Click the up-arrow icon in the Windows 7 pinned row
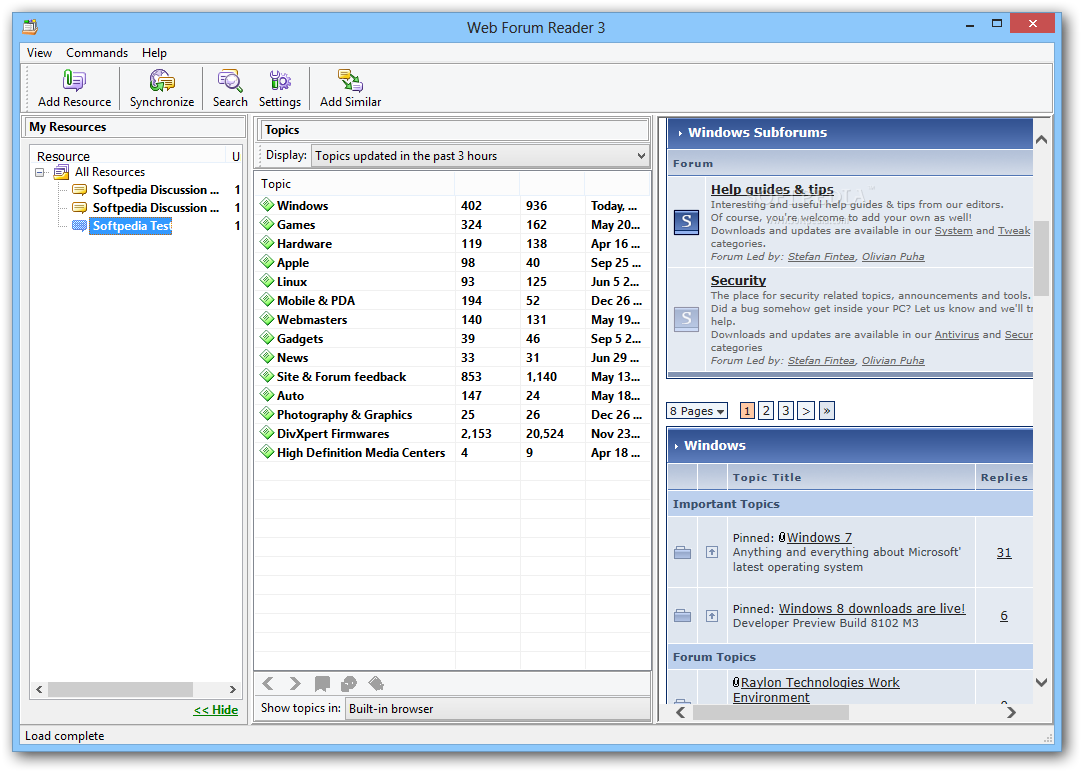Viewport: 1082px width, 772px height. click(x=712, y=552)
